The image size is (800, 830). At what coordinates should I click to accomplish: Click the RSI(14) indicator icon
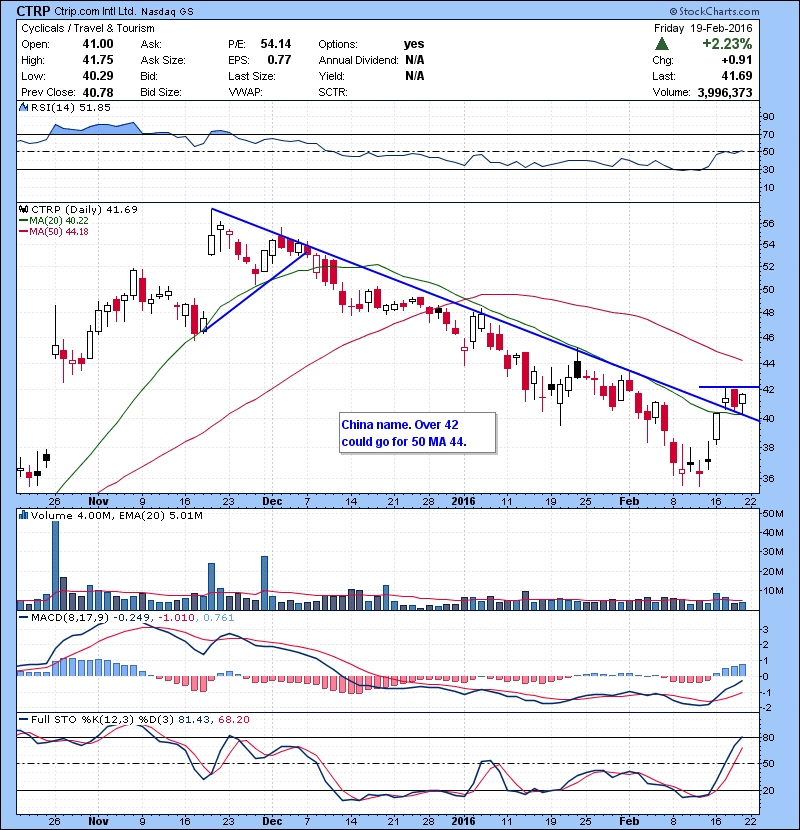[x=23, y=107]
